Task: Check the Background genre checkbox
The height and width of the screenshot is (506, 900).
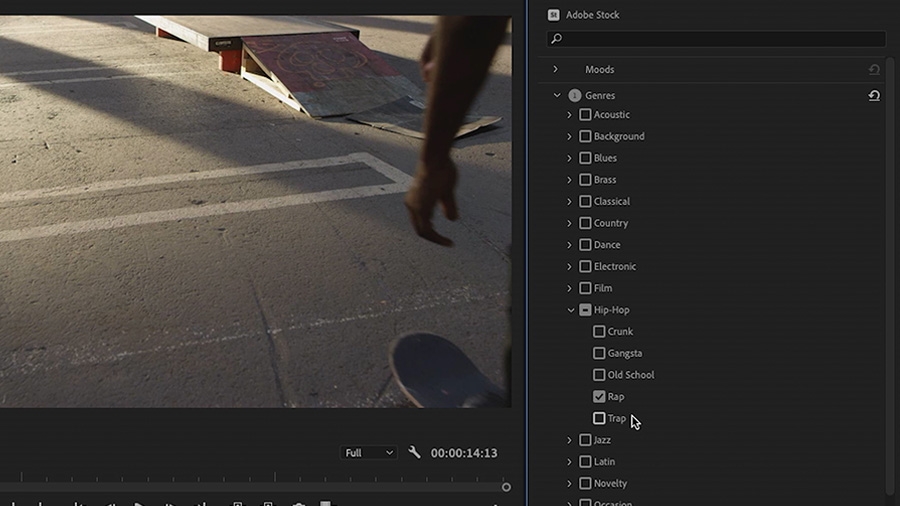Action: (x=585, y=137)
